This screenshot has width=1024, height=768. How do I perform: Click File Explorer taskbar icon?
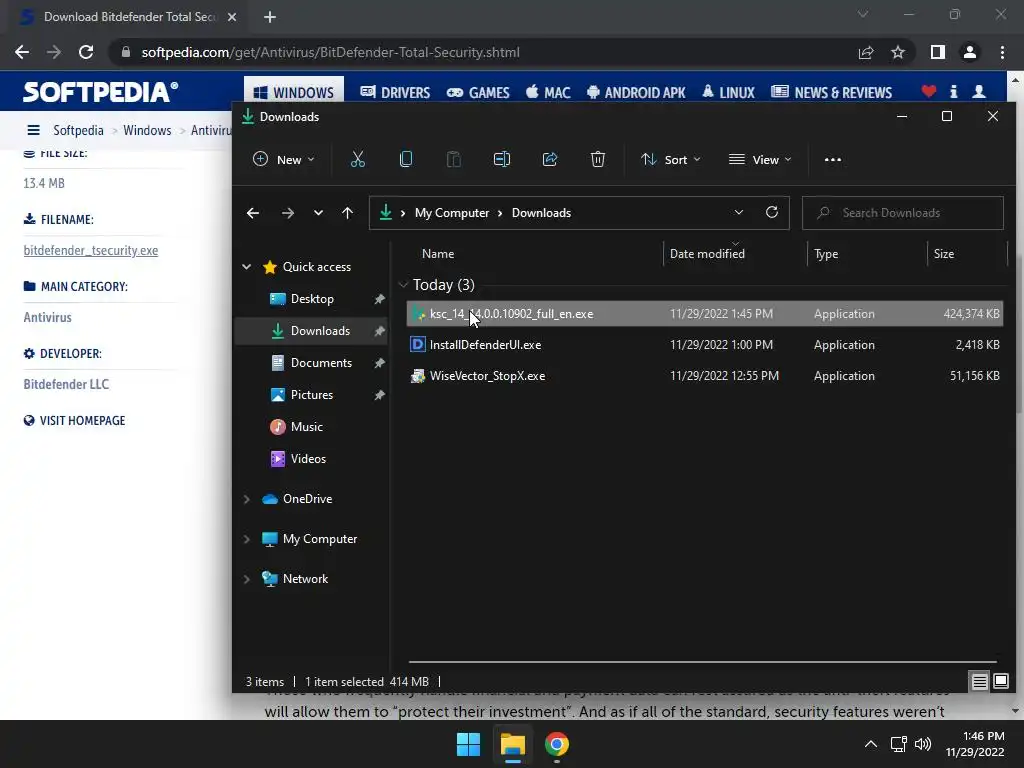pos(513,744)
